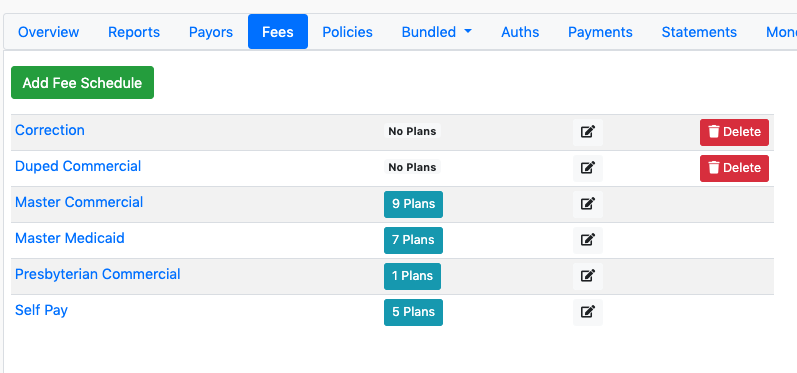797x373 pixels.
Task: Open the Master Commercial link
Action: coord(79,202)
